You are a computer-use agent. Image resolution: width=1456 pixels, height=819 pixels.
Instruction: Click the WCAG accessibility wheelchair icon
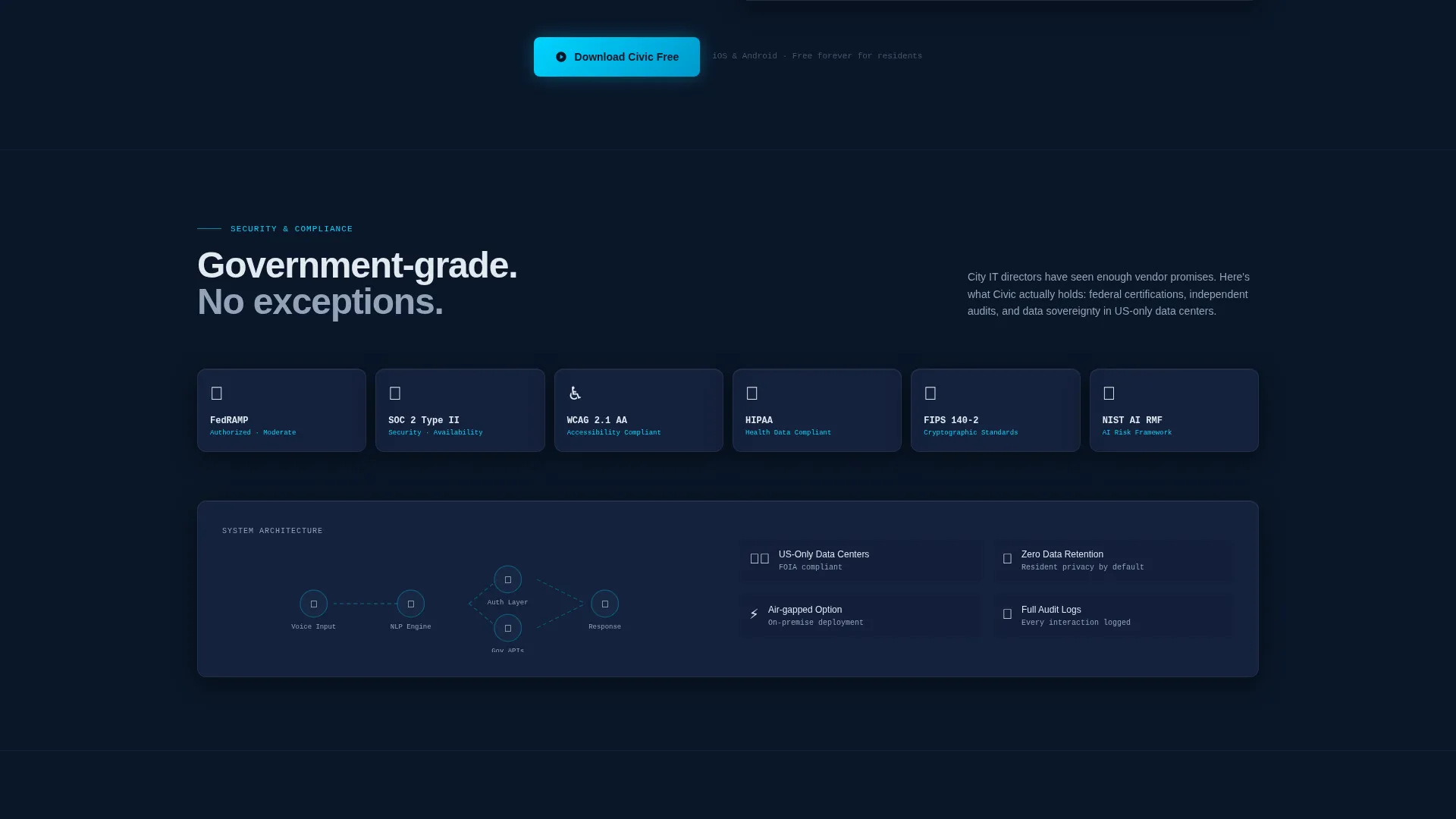[575, 393]
